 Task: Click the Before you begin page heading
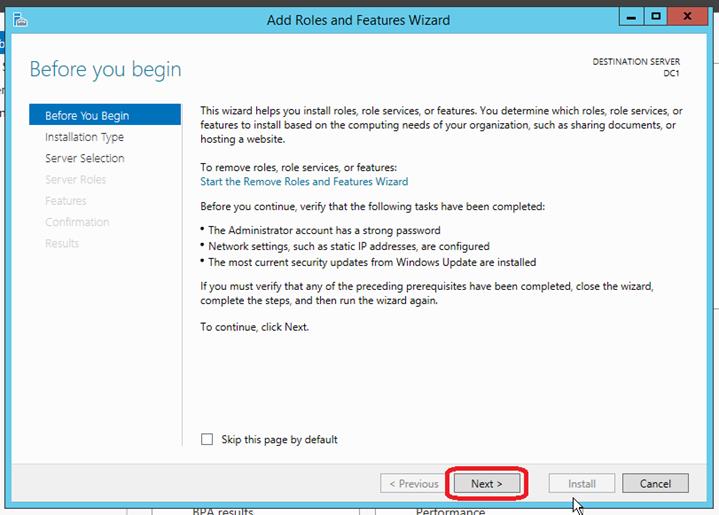pyautogui.click(x=105, y=70)
